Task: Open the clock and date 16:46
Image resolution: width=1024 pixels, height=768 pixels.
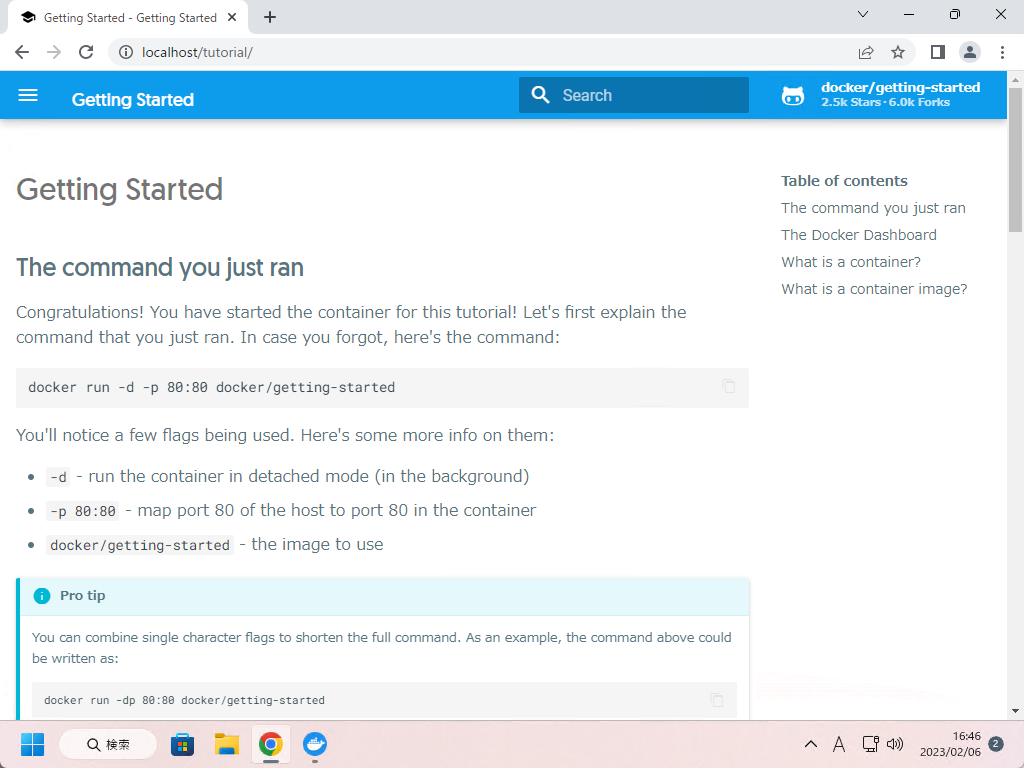Action: 950,744
